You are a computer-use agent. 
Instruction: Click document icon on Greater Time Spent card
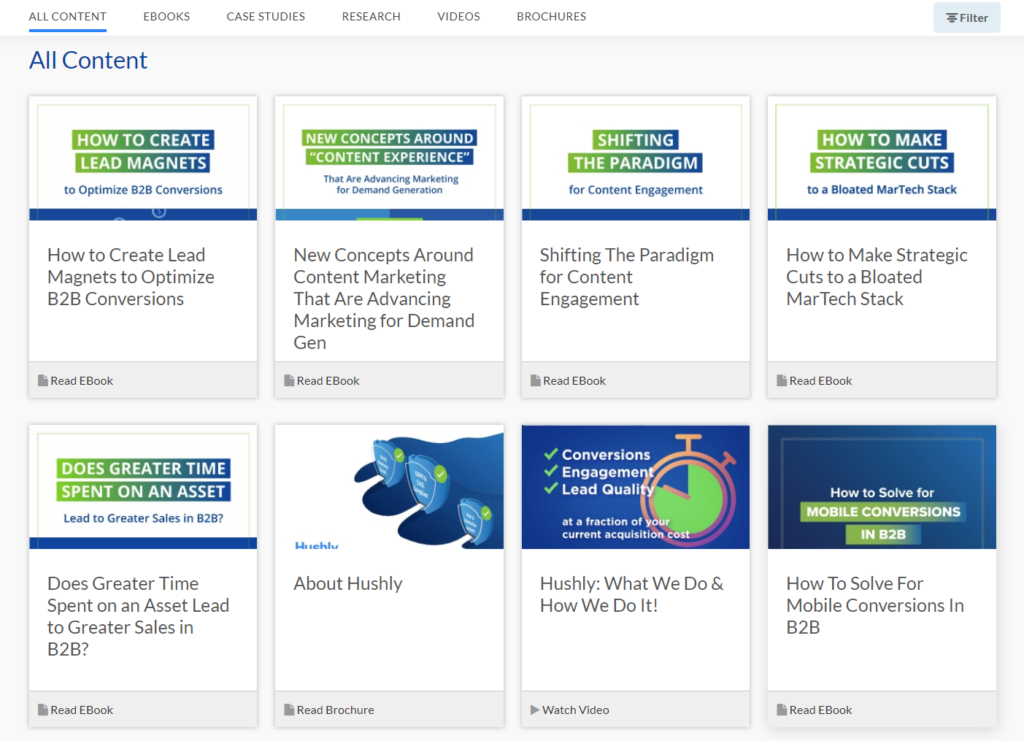pyautogui.click(x=43, y=710)
